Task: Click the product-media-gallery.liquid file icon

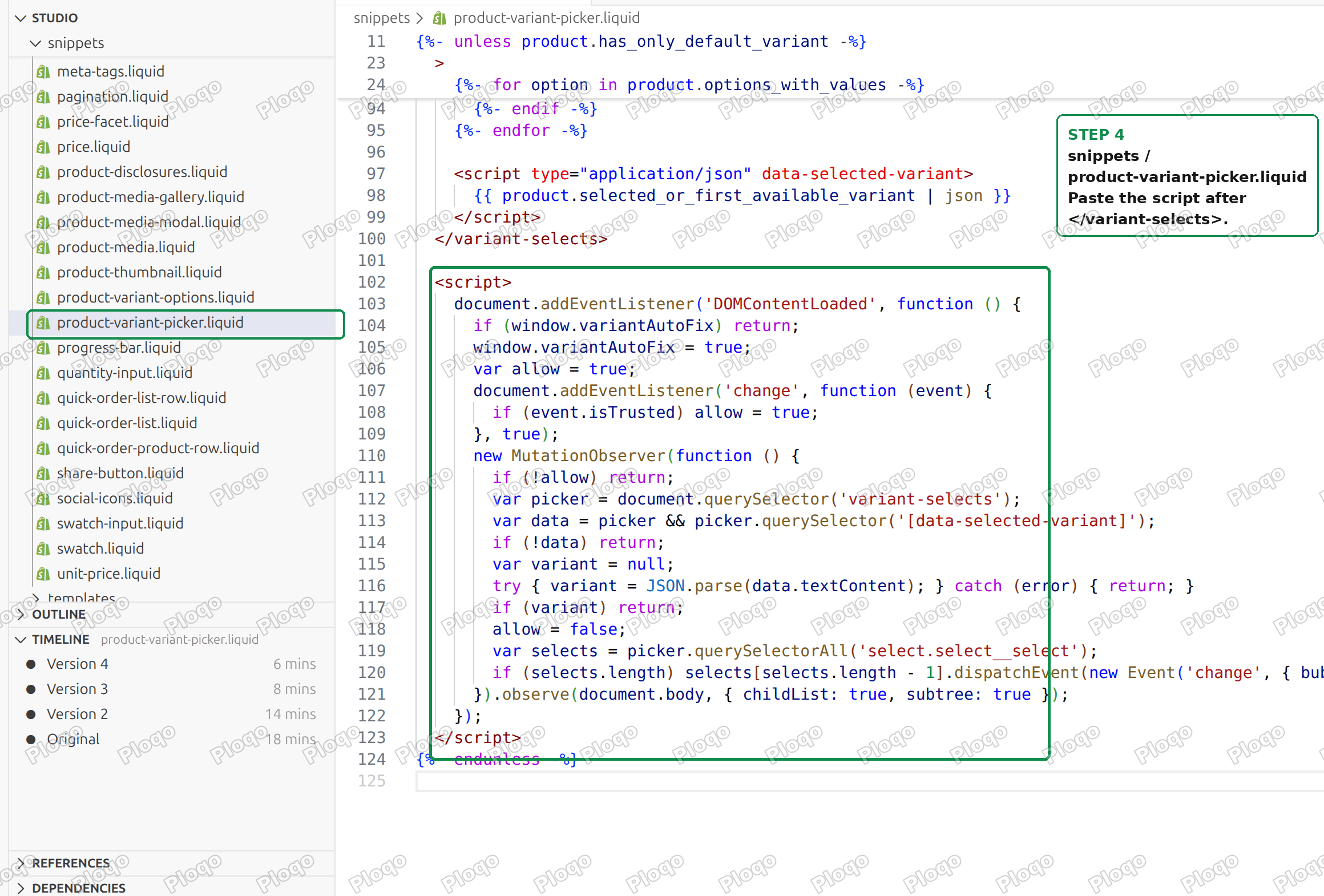Action: pyautogui.click(x=43, y=197)
